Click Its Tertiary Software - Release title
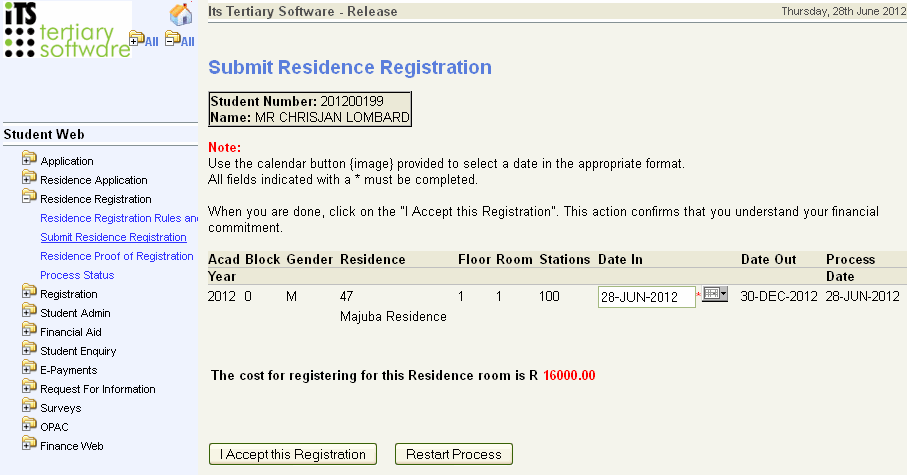This screenshot has width=907, height=475. [303, 11]
